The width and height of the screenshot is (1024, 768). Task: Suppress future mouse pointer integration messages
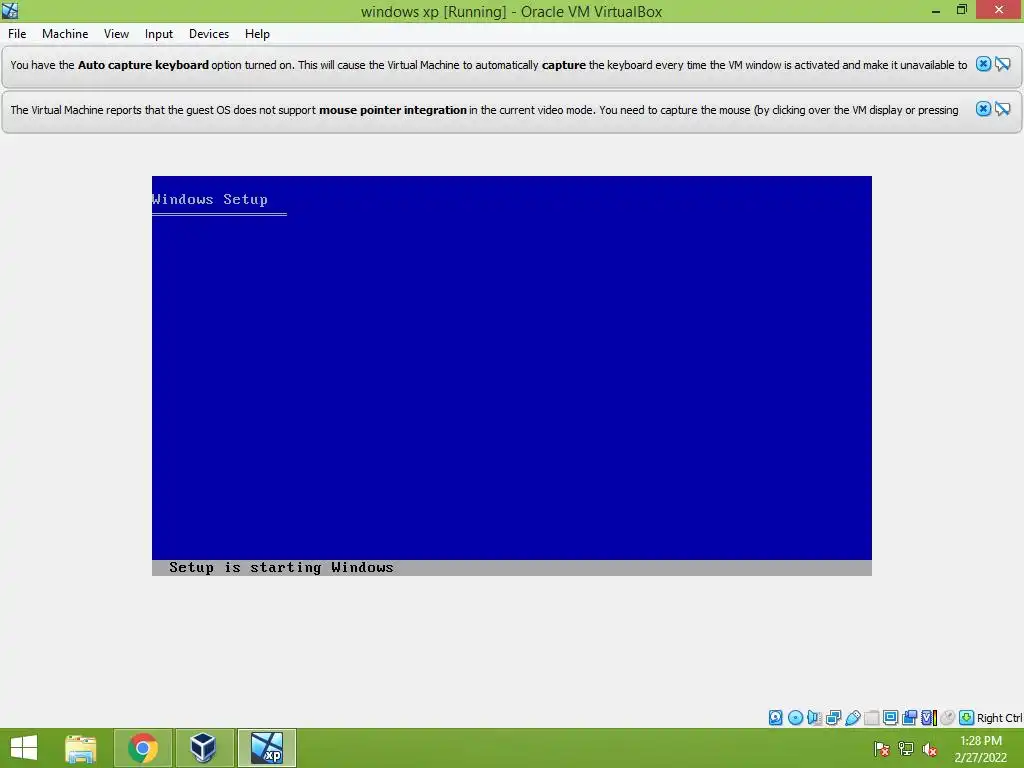1003,109
